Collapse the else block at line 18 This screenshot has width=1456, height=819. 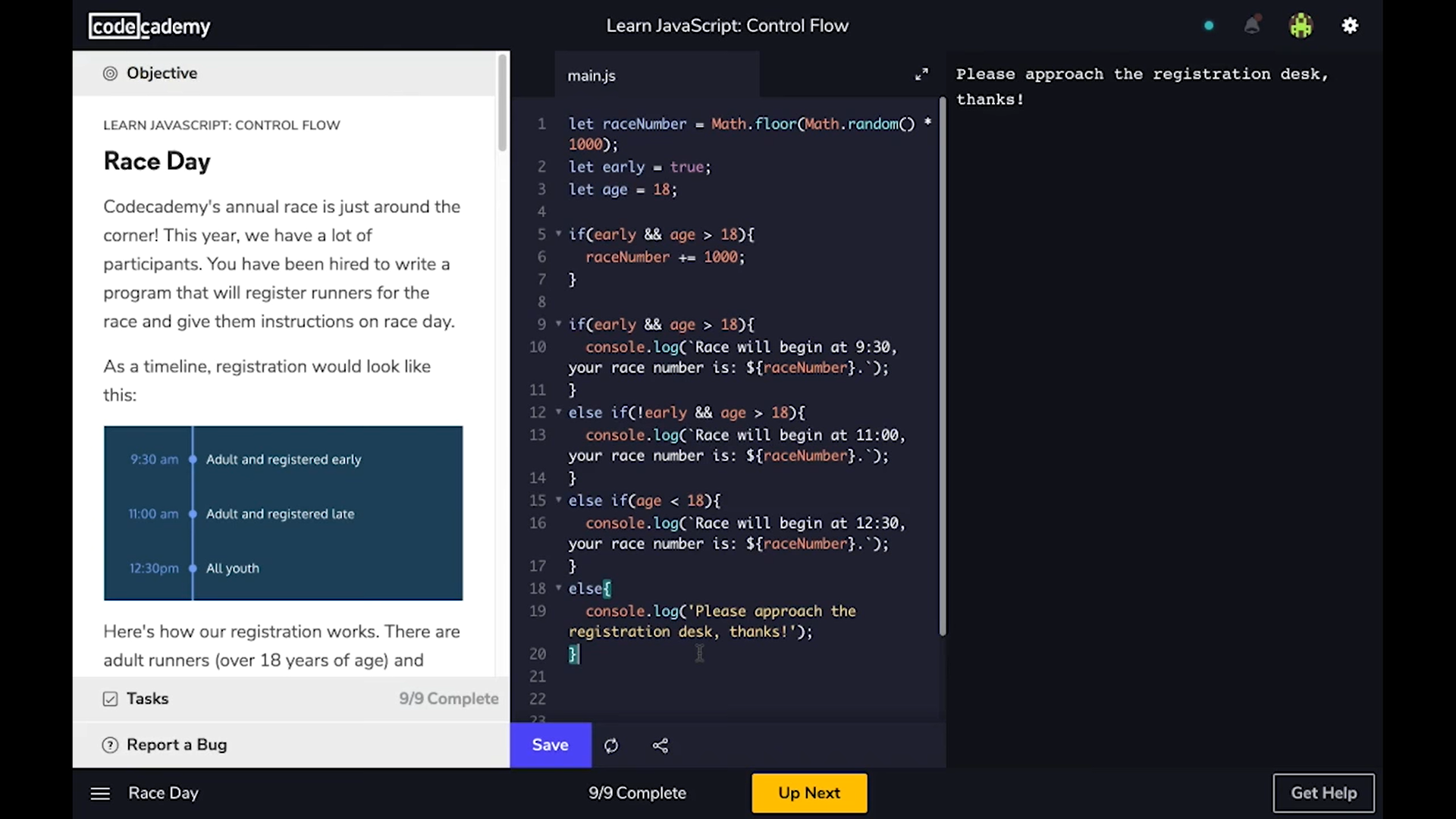559,588
